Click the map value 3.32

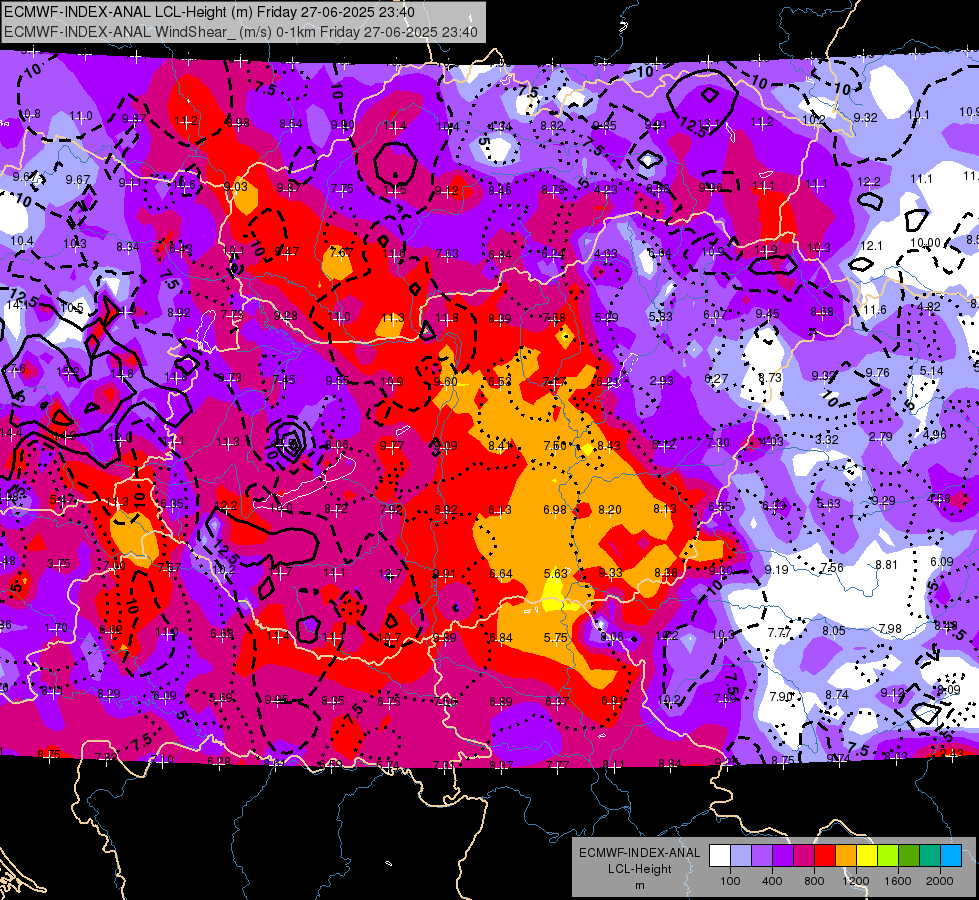(x=826, y=440)
